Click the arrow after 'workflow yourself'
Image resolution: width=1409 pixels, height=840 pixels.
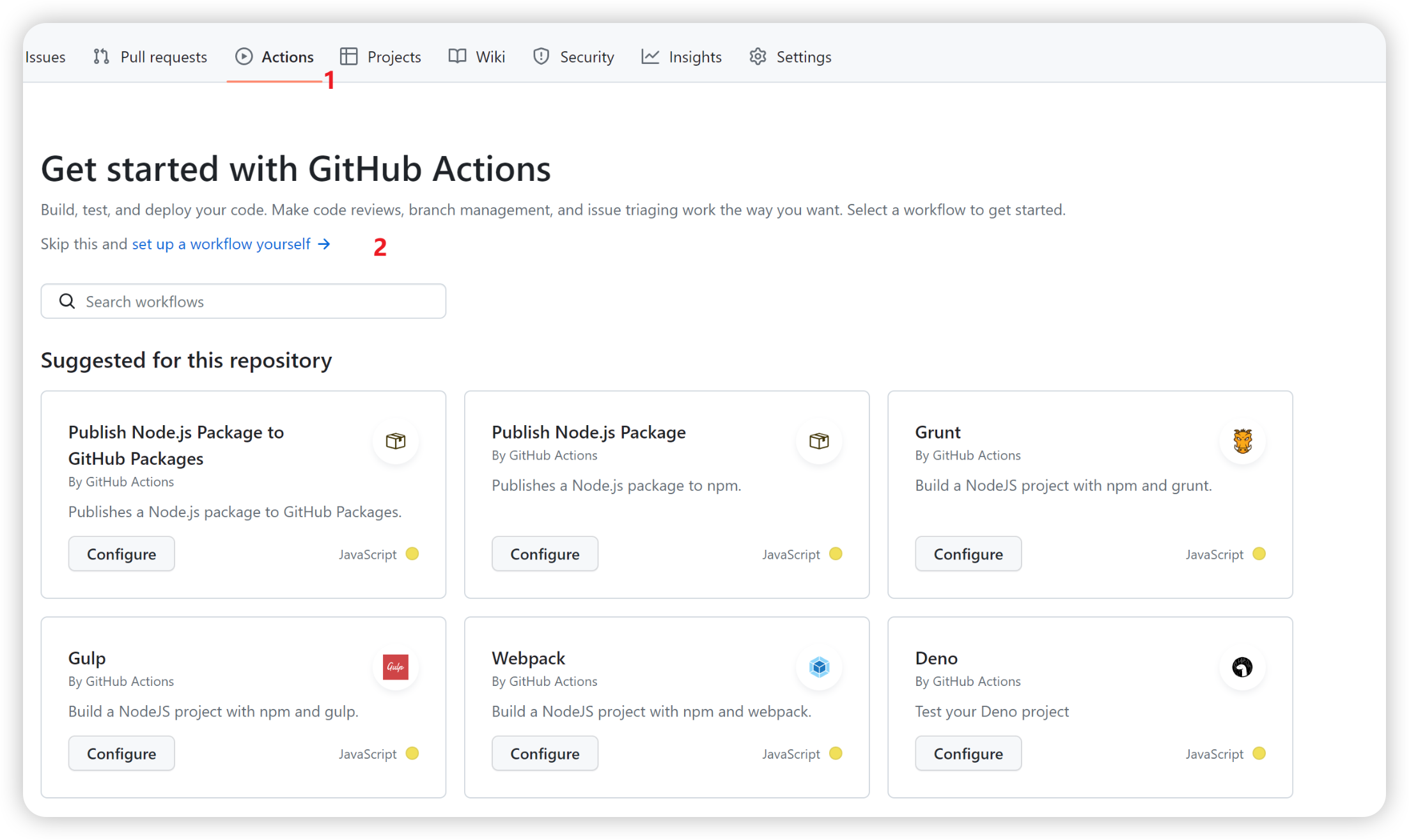(324, 244)
